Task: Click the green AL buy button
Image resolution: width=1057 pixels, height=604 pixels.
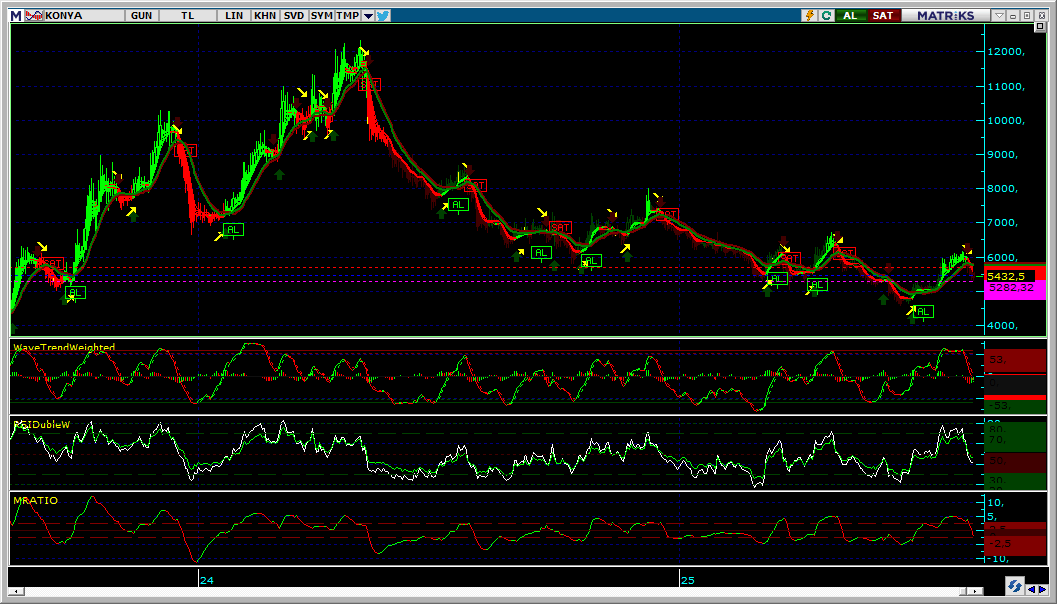Action: point(851,15)
